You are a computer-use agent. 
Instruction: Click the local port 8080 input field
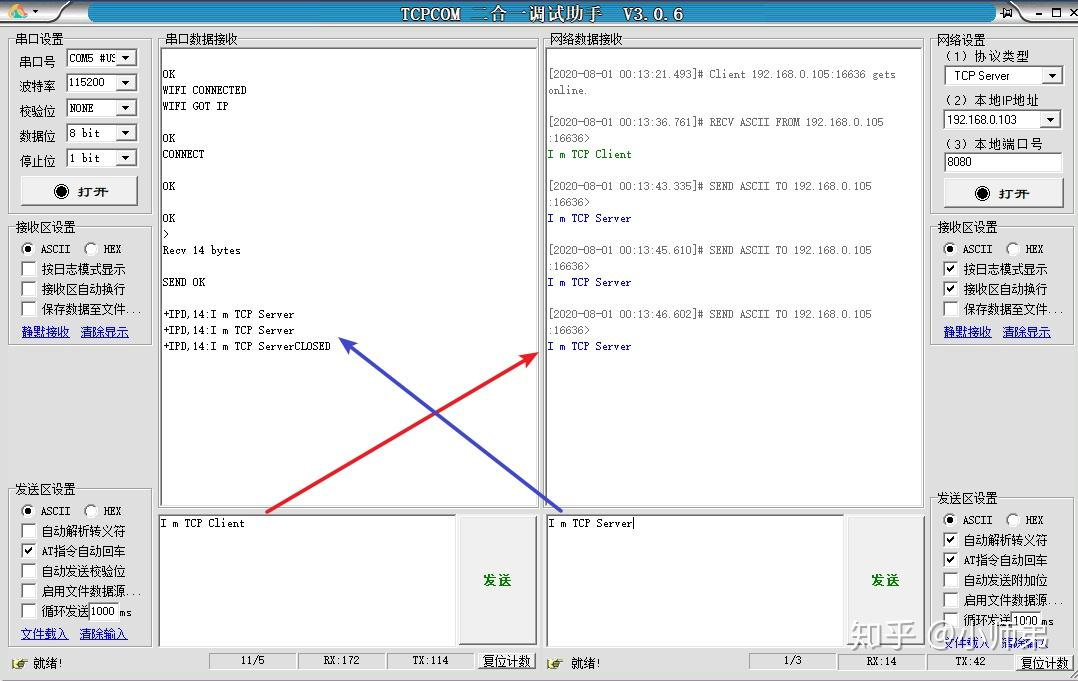1000,162
